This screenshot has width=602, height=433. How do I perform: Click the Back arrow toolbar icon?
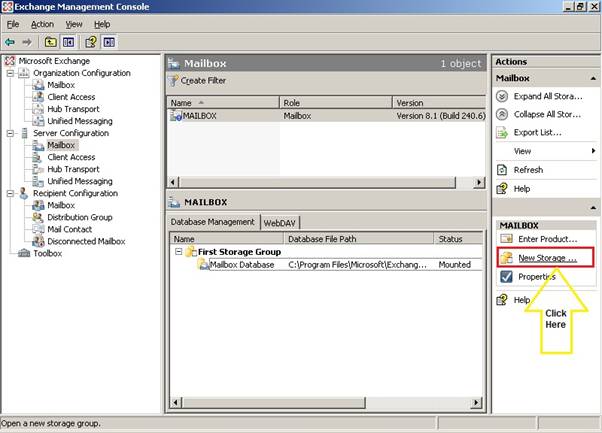[10, 41]
